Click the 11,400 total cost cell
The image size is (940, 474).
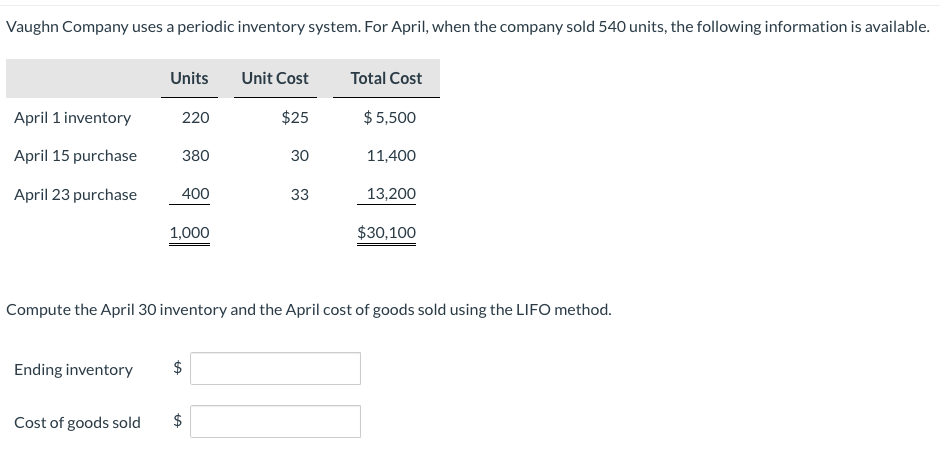[392, 156]
